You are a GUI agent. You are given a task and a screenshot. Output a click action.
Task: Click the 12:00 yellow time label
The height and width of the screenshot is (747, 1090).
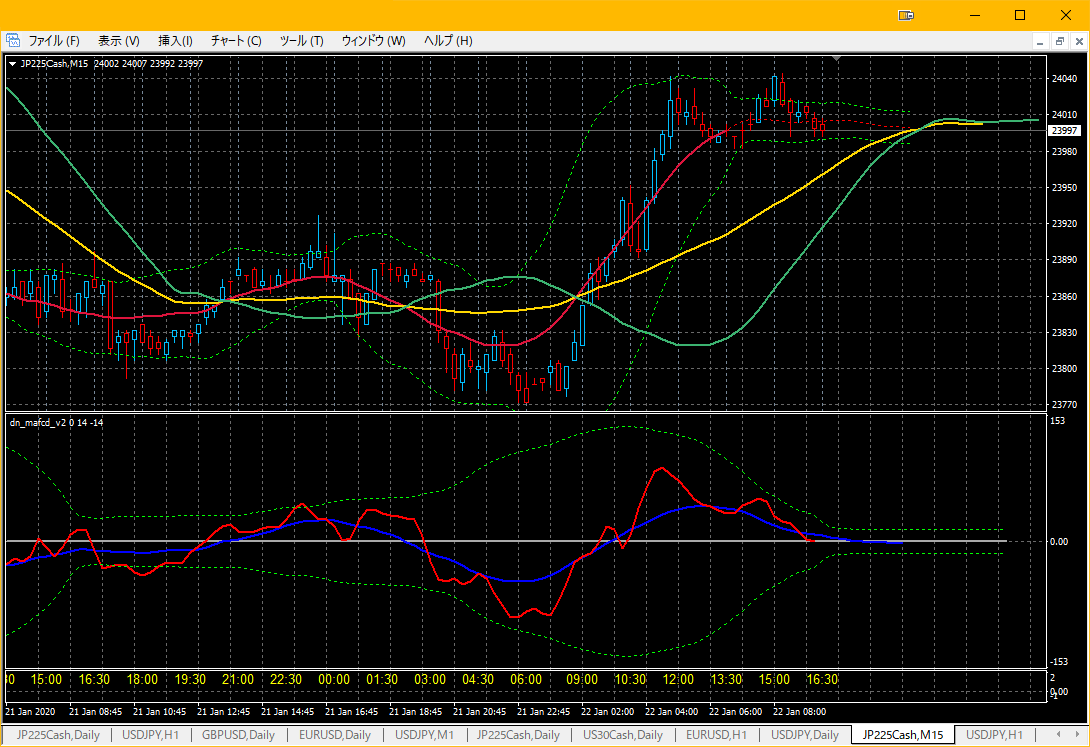point(678,680)
